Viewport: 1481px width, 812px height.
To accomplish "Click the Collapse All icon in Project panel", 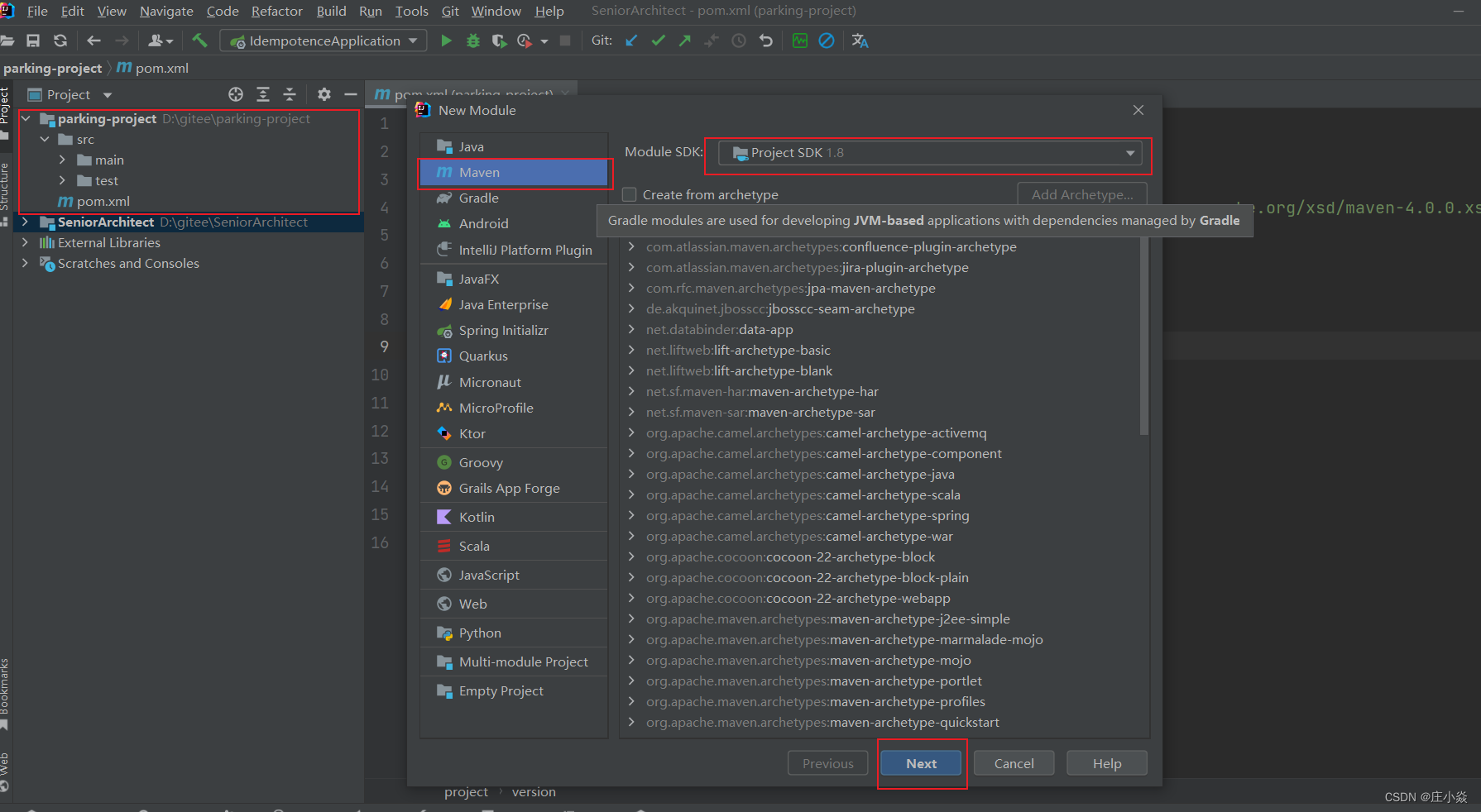I will [290, 94].
